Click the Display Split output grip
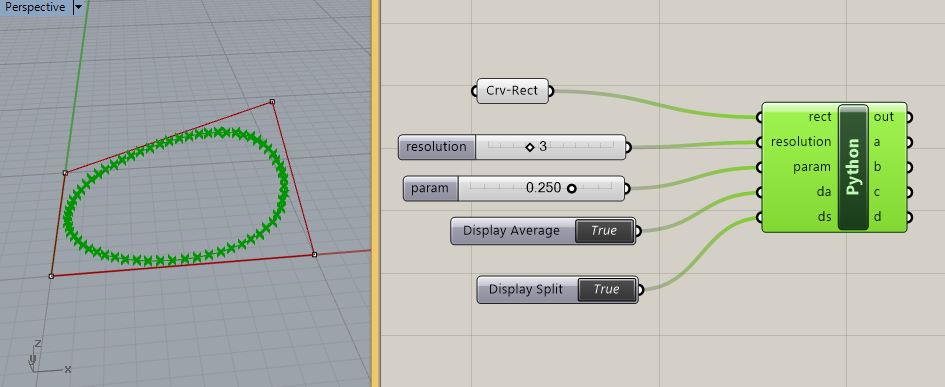This screenshot has height=387, width=945. [641, 290]
